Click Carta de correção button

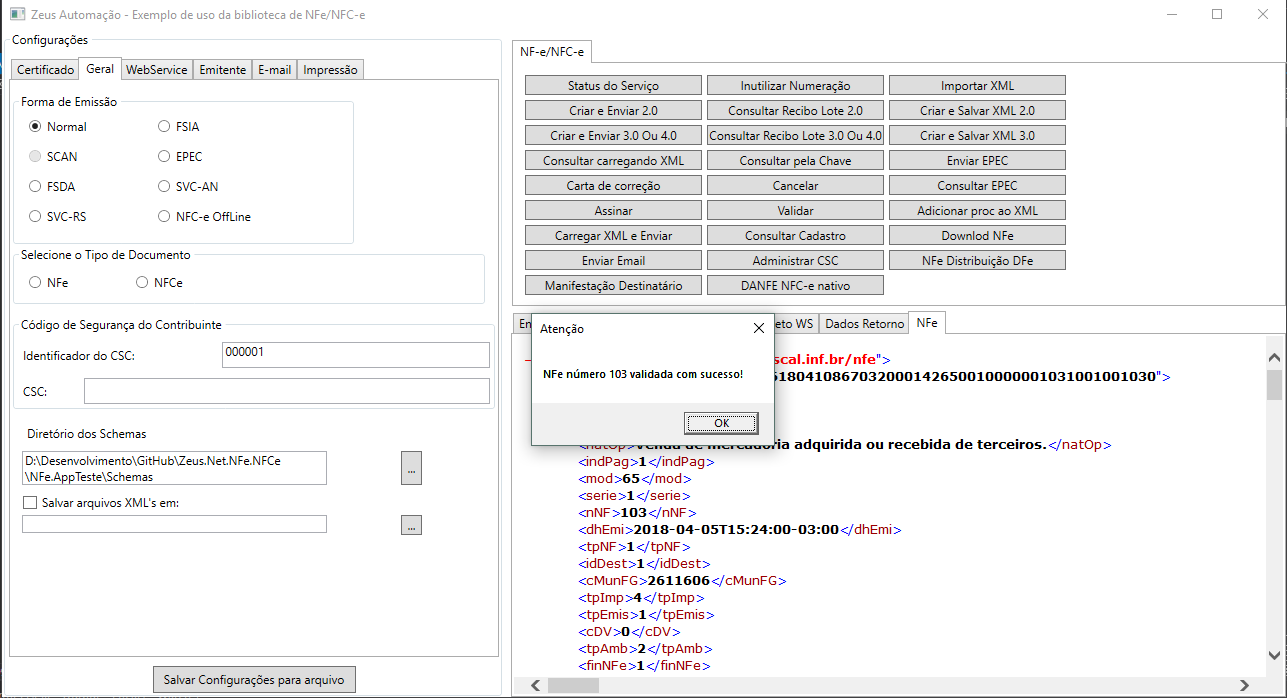pyautogui.click(x=613, y=186)
